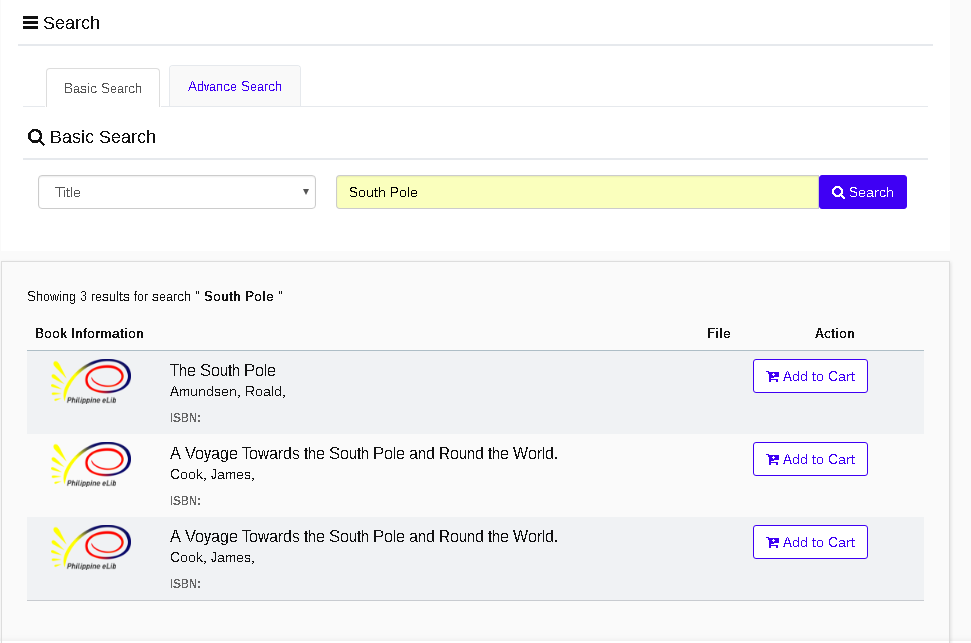The image size is (971, 643).
Task: Select the Basic Search tab
Action: (x=102, y=88)
